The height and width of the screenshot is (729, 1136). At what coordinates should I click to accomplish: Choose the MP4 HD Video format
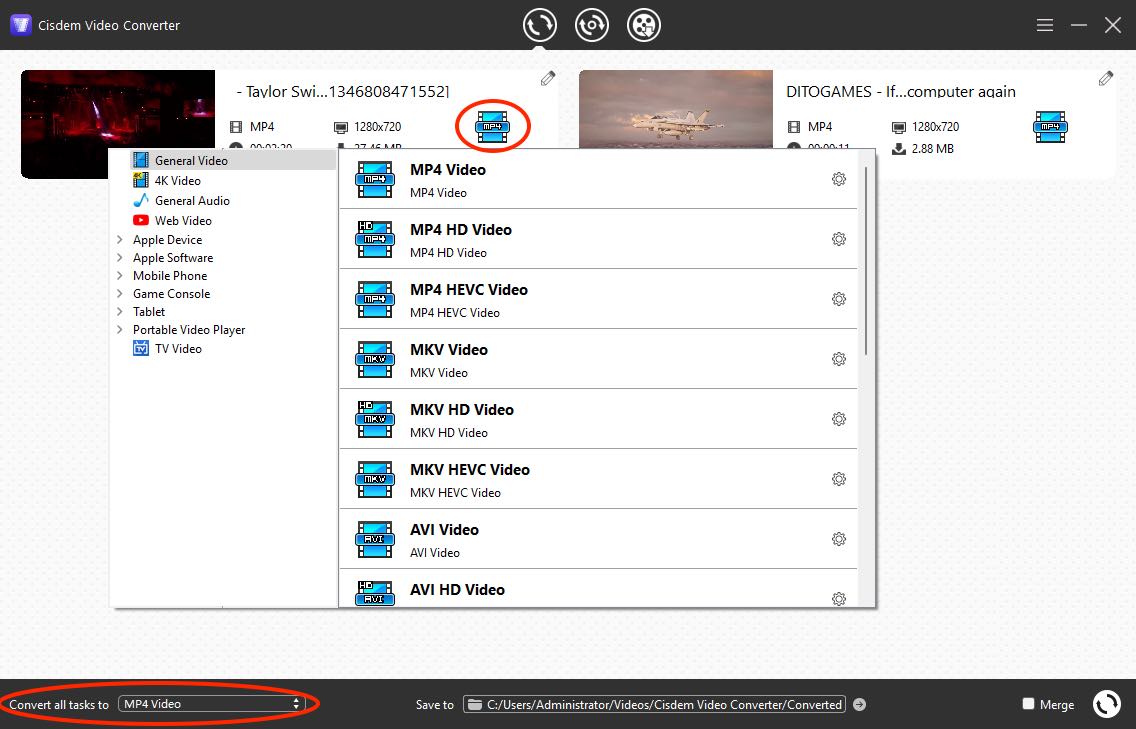(x=598, y=239)
